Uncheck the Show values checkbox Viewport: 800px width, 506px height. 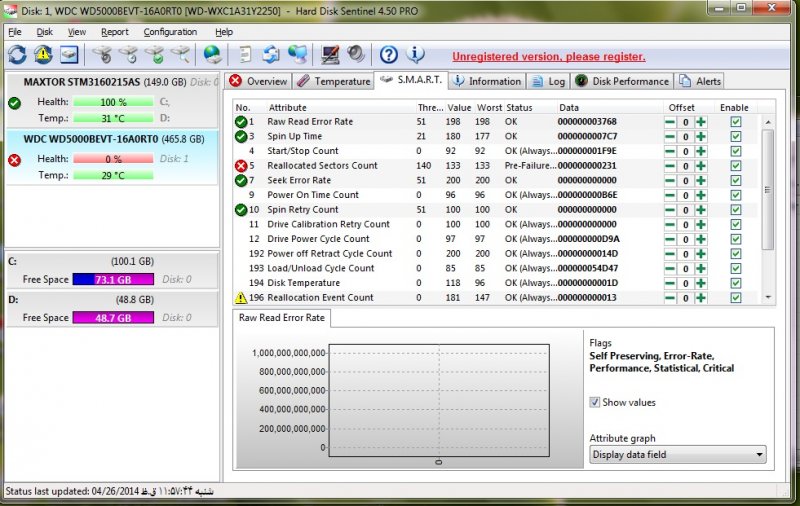pyautogui.click(x=594, y=402)
